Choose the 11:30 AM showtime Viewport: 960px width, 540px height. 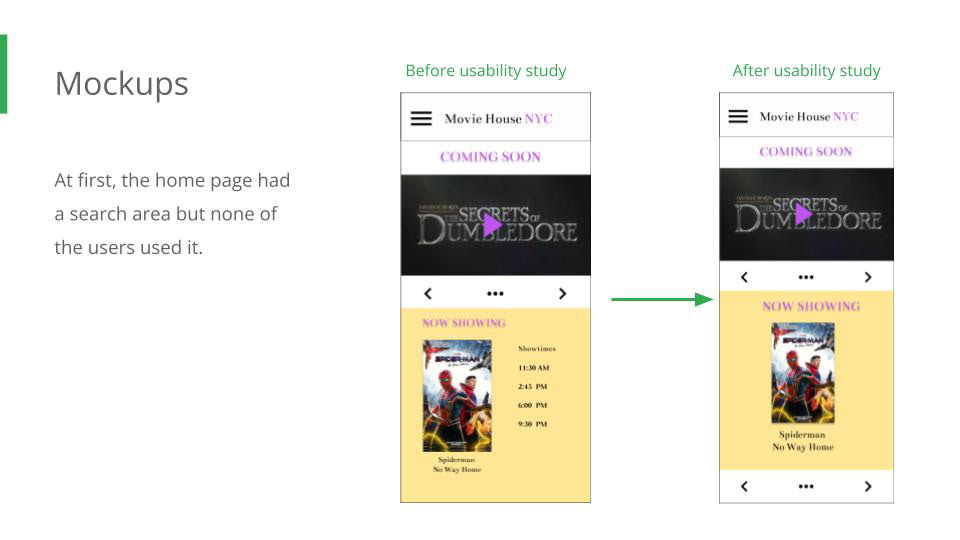click(x=534, y=368)
